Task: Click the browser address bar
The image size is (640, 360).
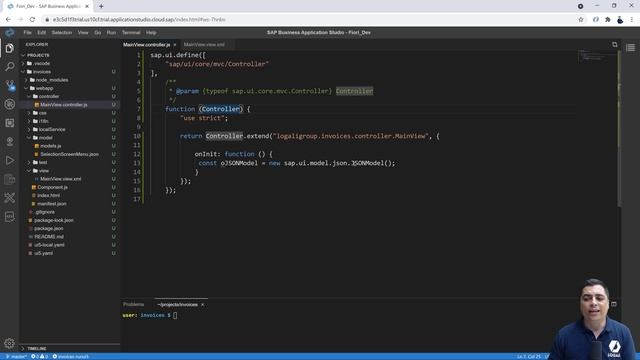Action: (x=310, y=20)
